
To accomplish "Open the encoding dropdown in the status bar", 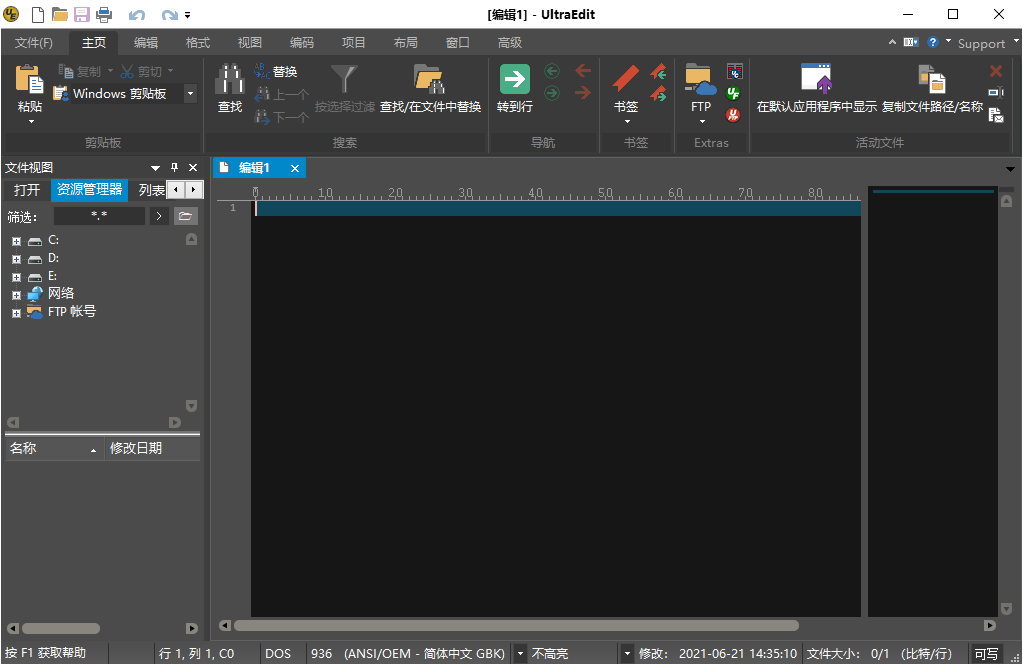I will (x=520, y=653).
